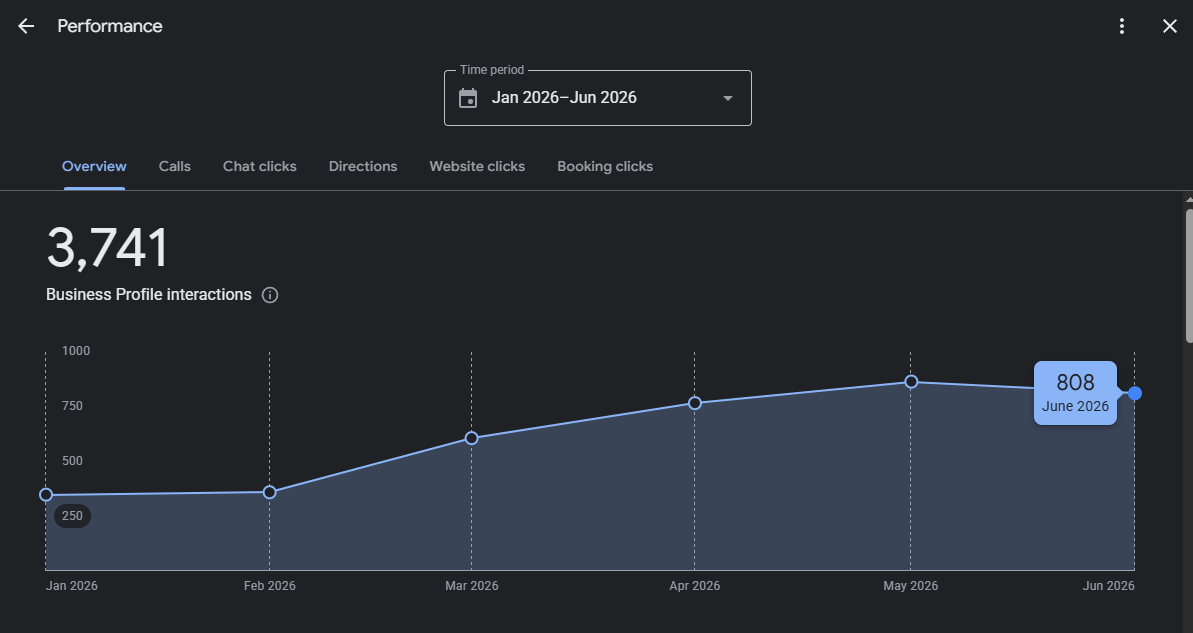Open the Chat clicks tab
Viewport: 1193px width, 633px height.
(259, 166)
